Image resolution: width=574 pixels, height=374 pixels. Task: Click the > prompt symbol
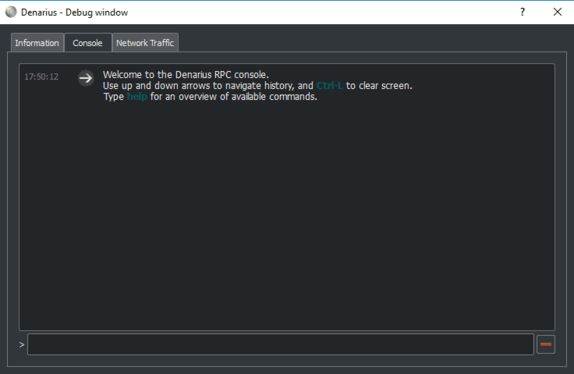pos(22,345)
